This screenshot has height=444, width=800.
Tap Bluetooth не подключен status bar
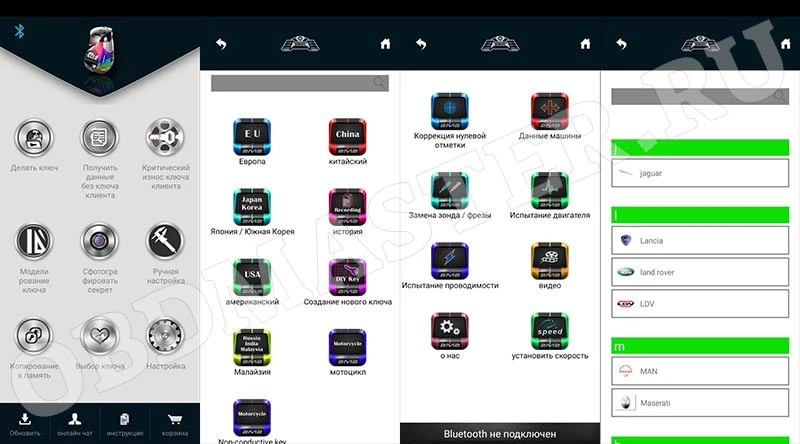coord(500,434)
